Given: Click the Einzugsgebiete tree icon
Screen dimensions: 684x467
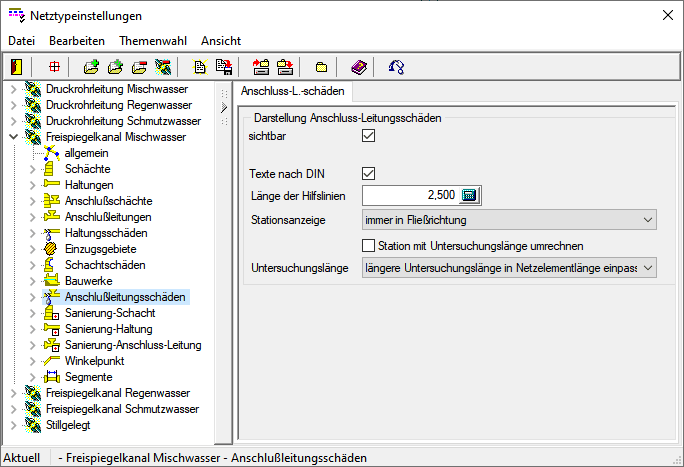Looking at the screenshot, I should pos(52,249).
